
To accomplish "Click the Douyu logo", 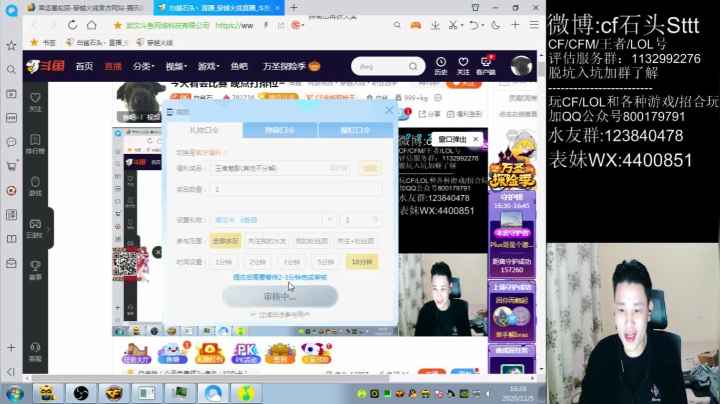I will pos(45,66).
